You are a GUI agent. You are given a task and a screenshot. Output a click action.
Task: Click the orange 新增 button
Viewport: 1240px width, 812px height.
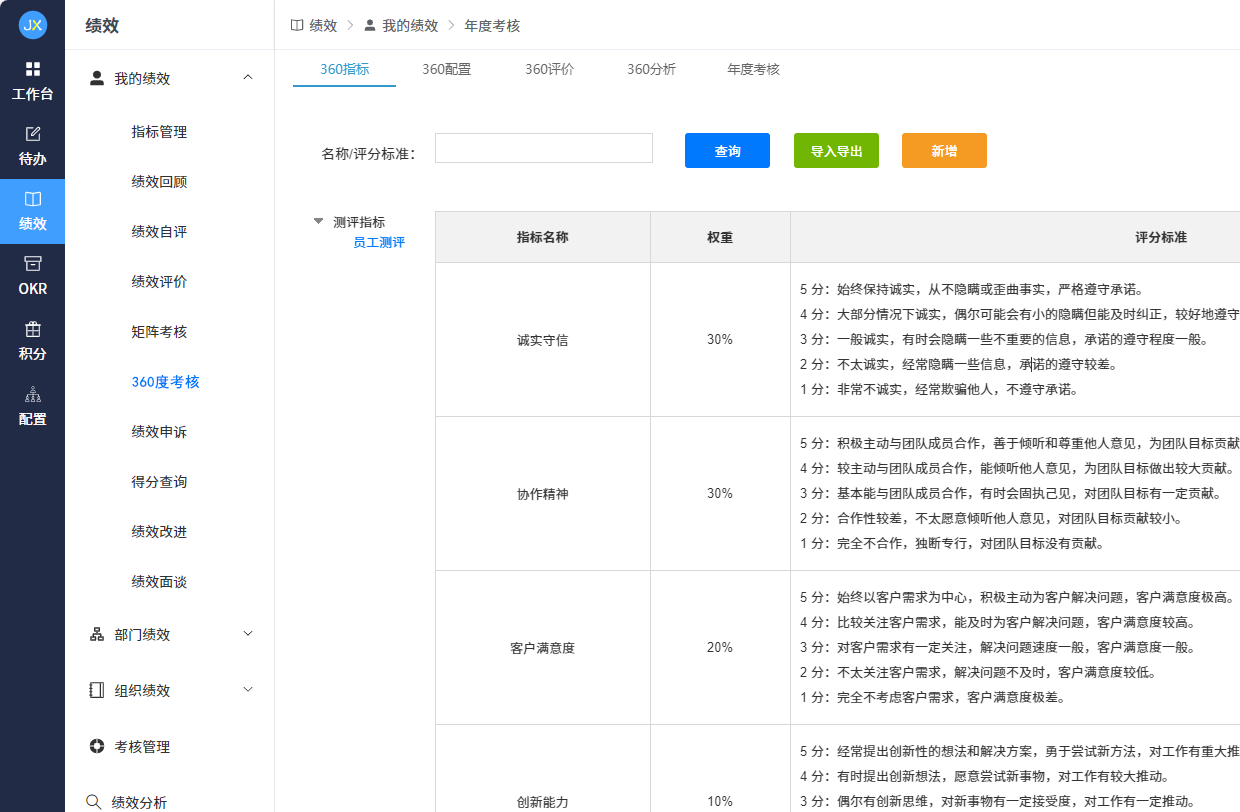pos(943,148)
